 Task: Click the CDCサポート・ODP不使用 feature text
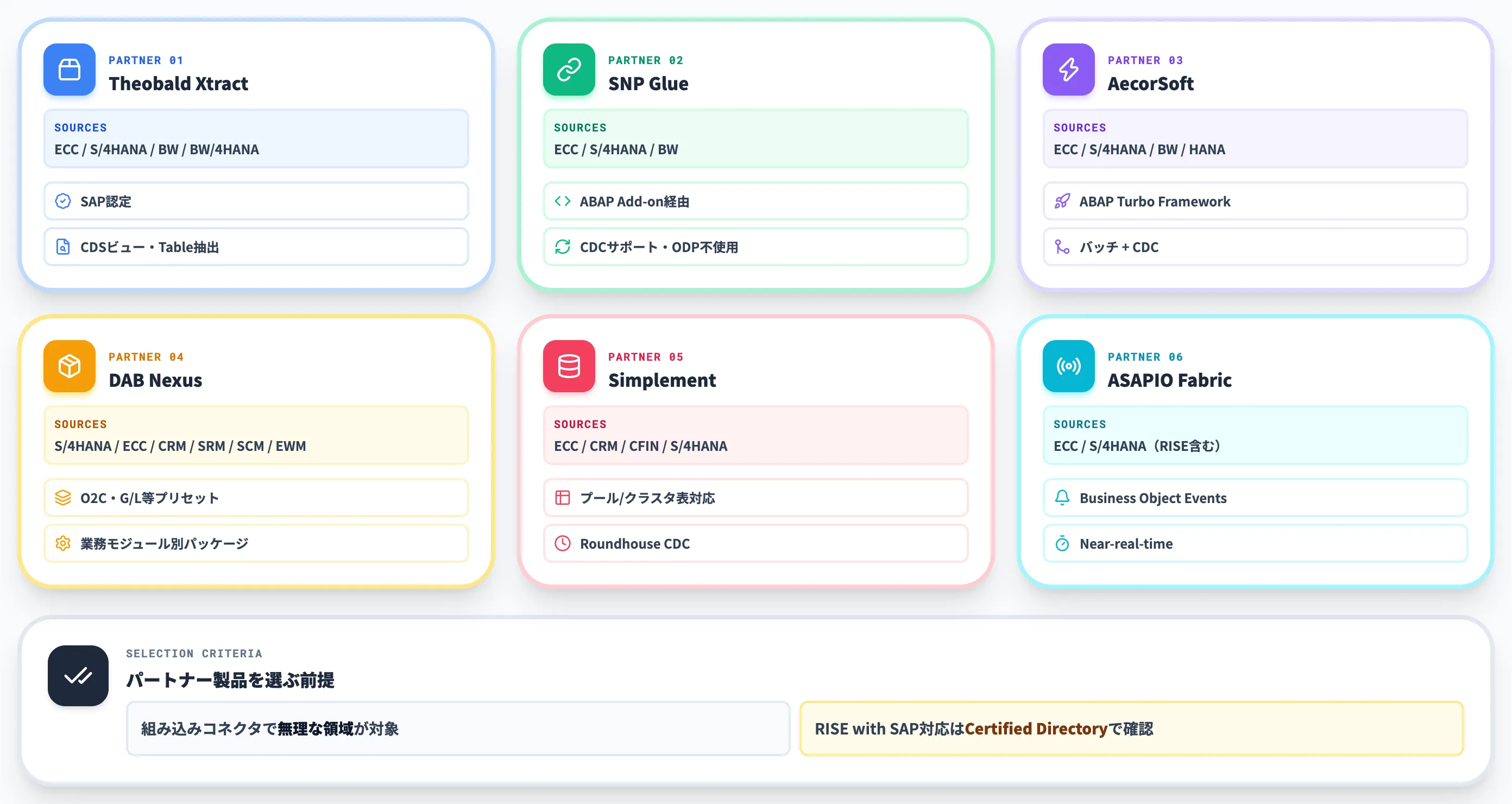click(659, 247)
